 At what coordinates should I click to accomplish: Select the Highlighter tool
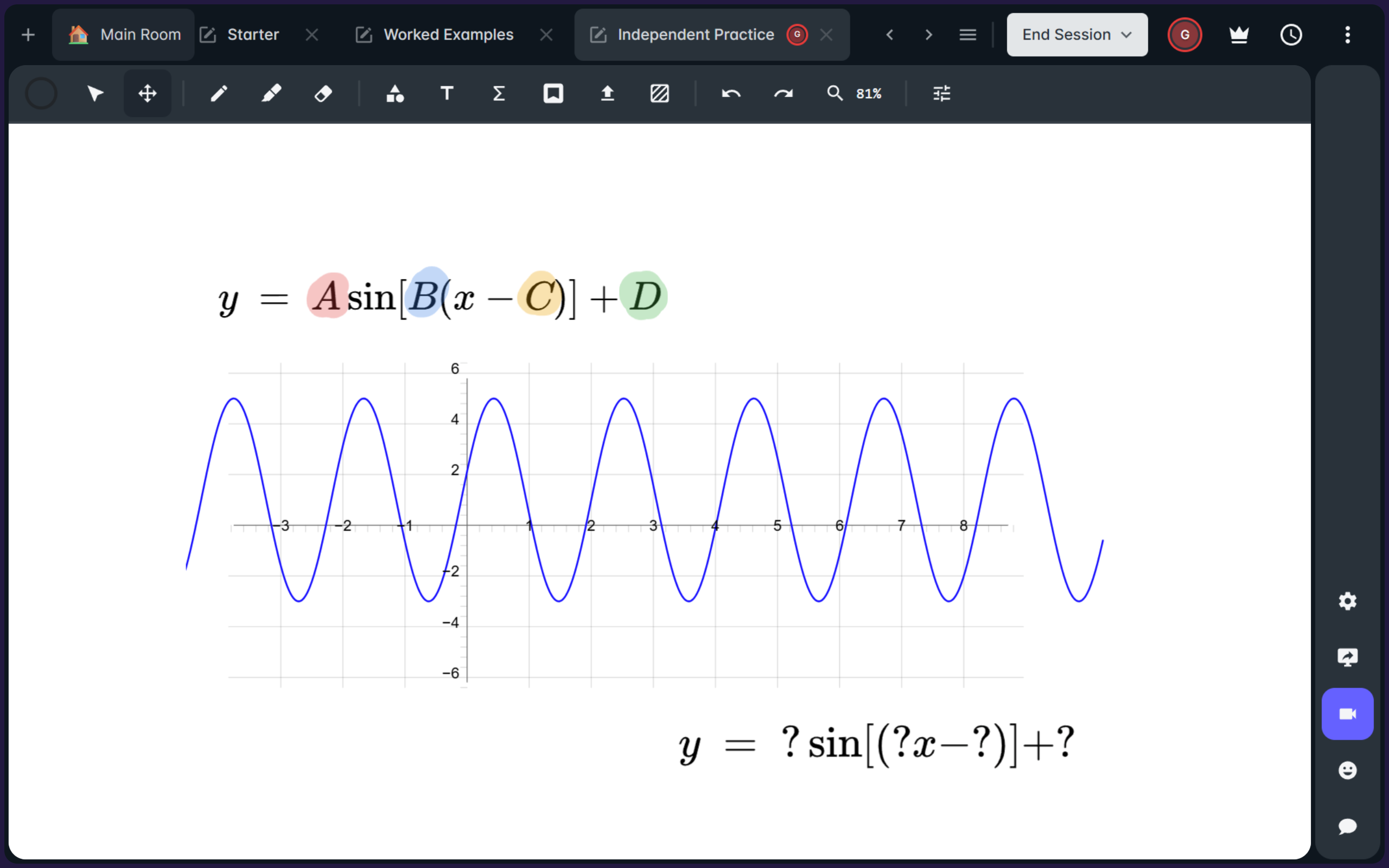click(x=271, y=93)
